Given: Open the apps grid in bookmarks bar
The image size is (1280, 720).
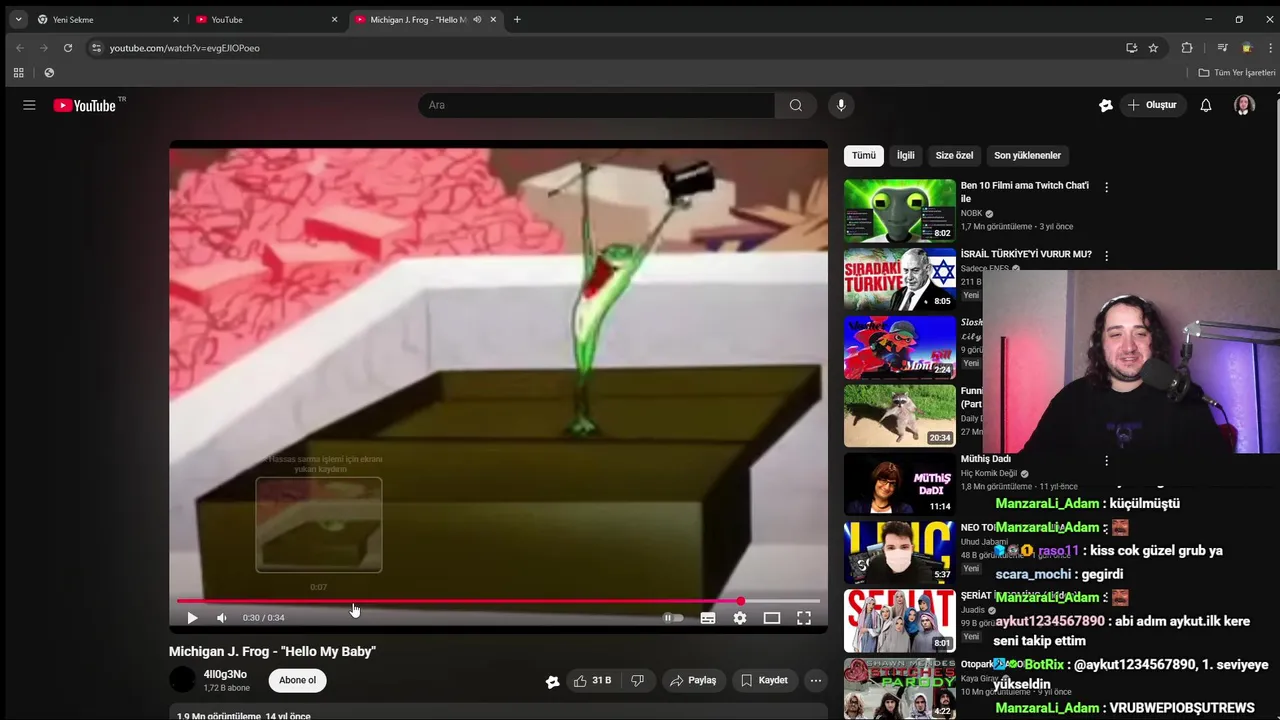Looking at the screenshot, I should [18, 72].
